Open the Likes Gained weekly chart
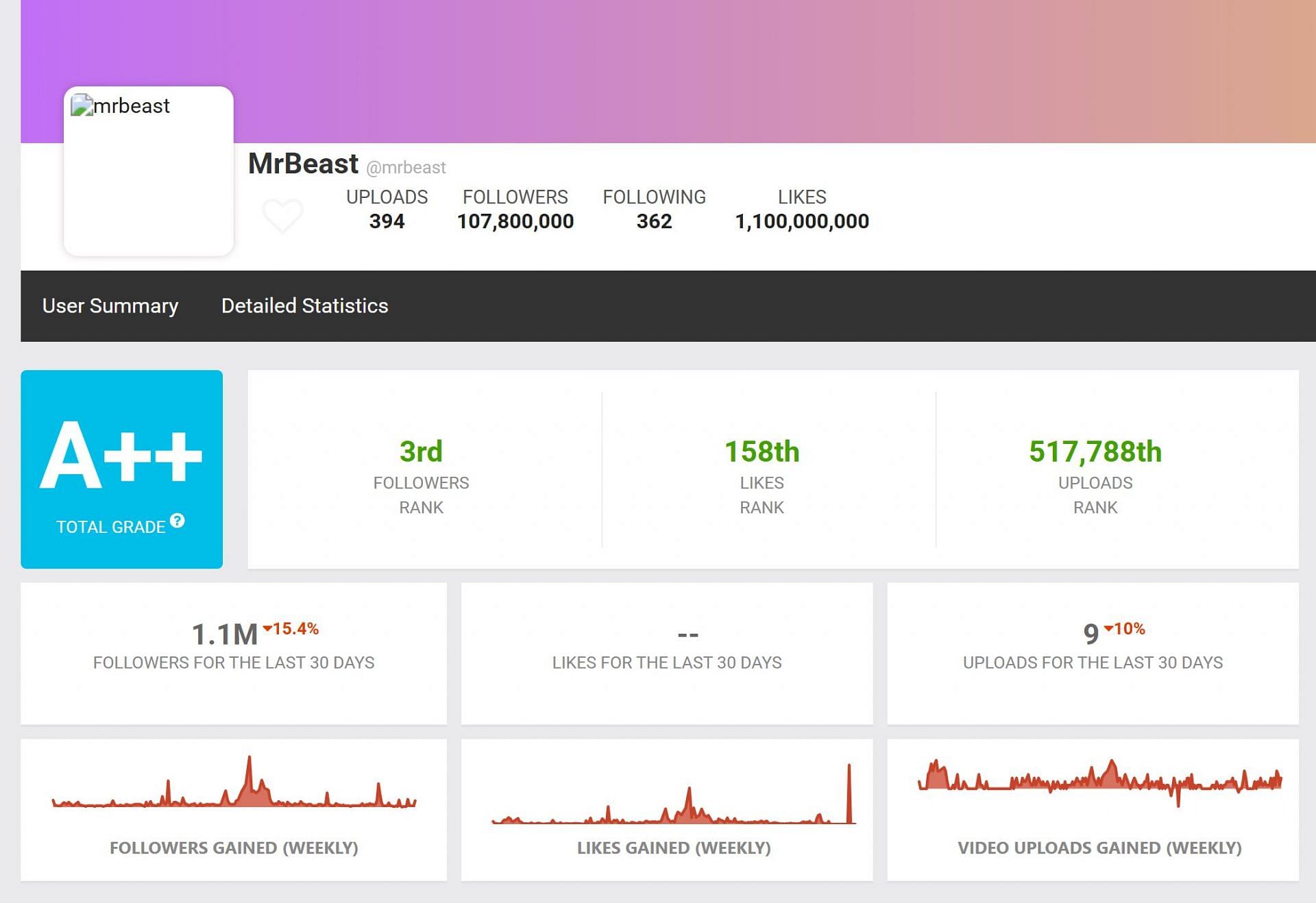Viewport: 1316px width, 903px height. click(674, 793)
